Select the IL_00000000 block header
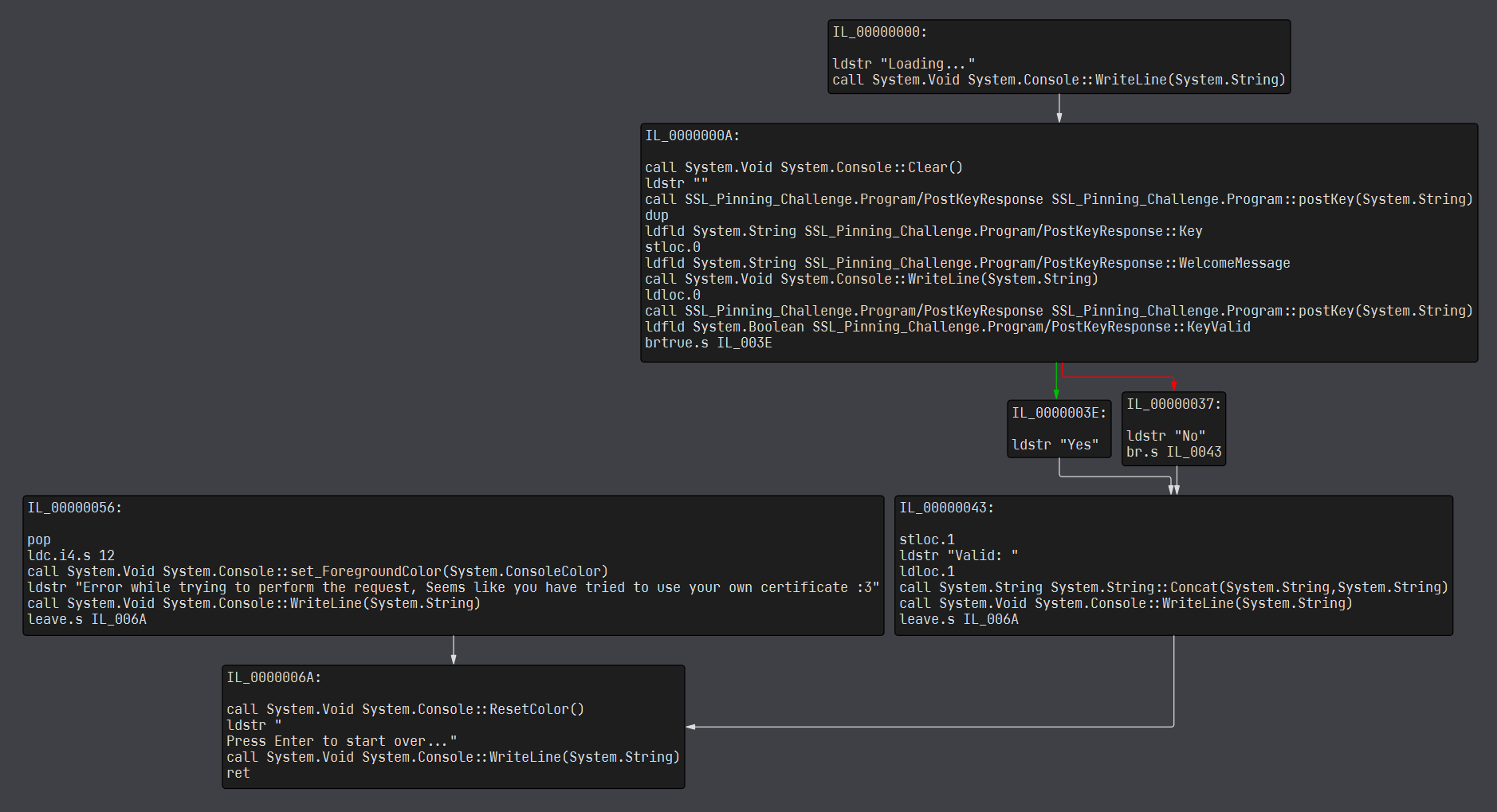 click(x=879, y=32)
